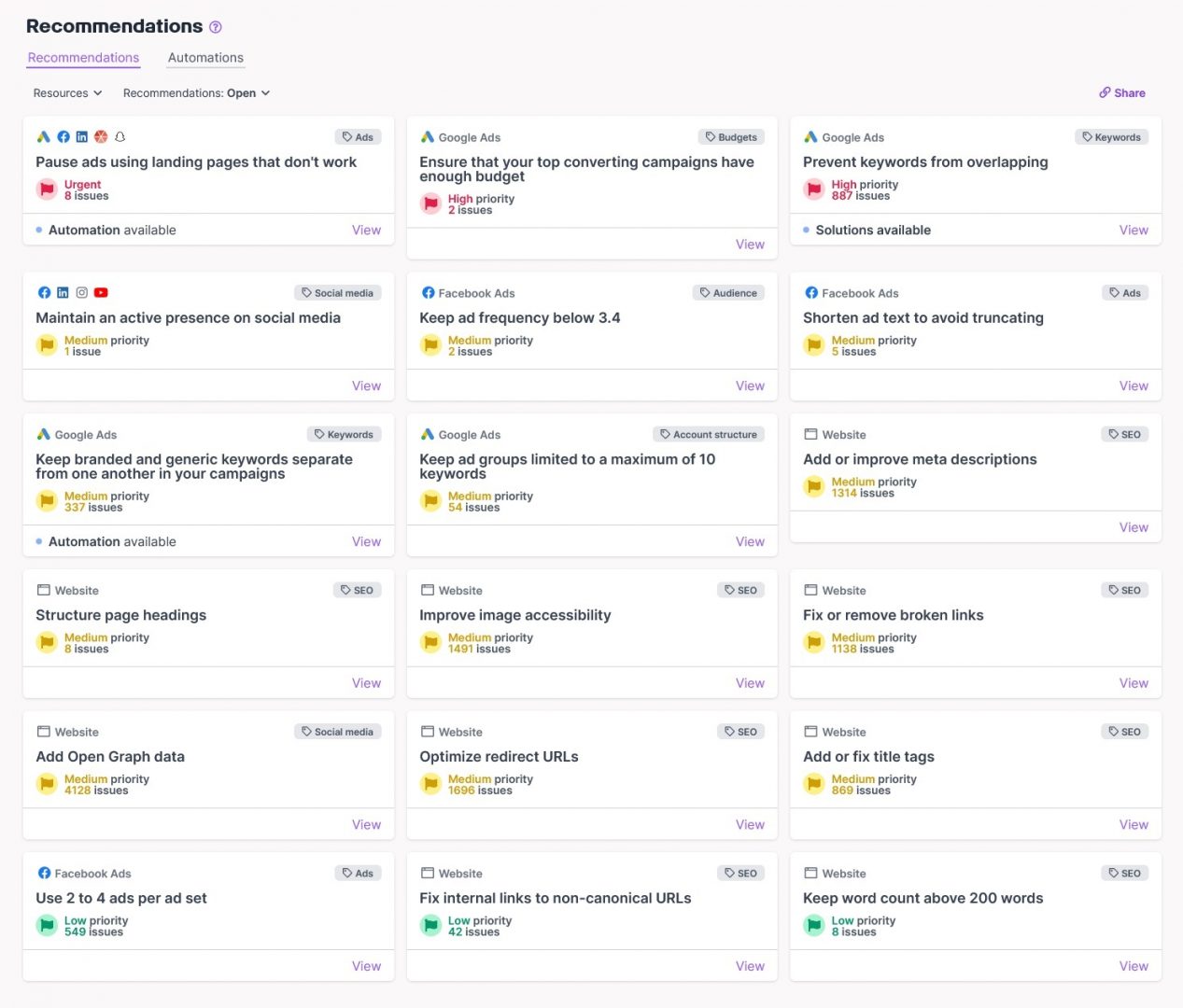This screenshot has width=1183, height=1008.
Task: Click the SEO tag on the broken links card
Action: pos(1124,590)
